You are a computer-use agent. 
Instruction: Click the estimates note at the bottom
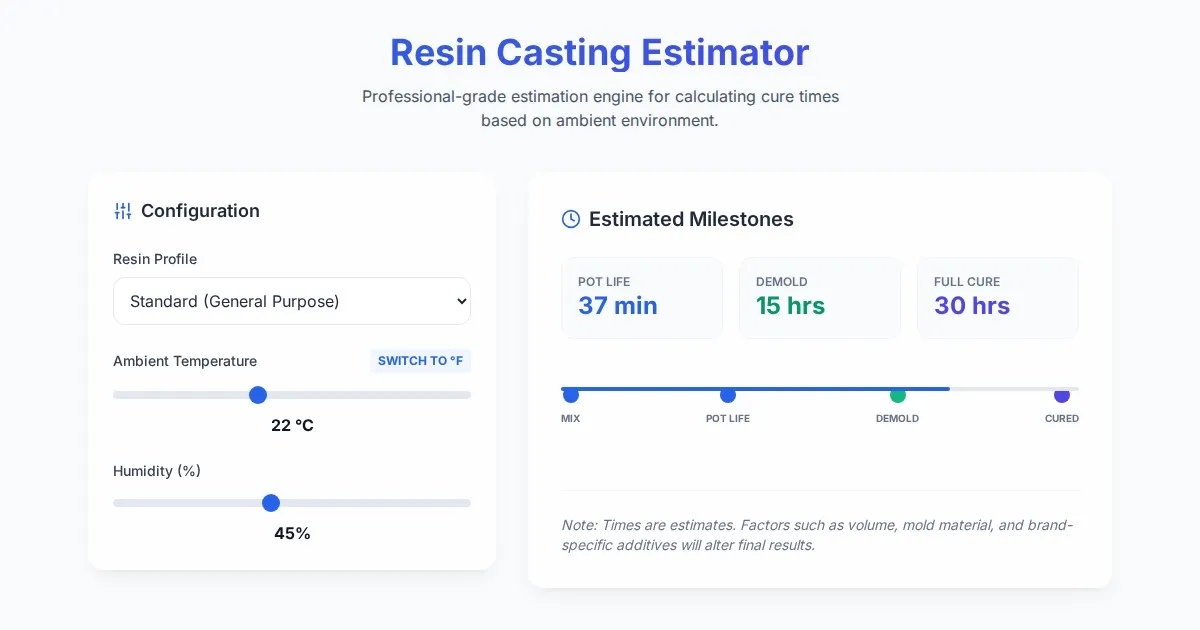click(x=817, y=535)
